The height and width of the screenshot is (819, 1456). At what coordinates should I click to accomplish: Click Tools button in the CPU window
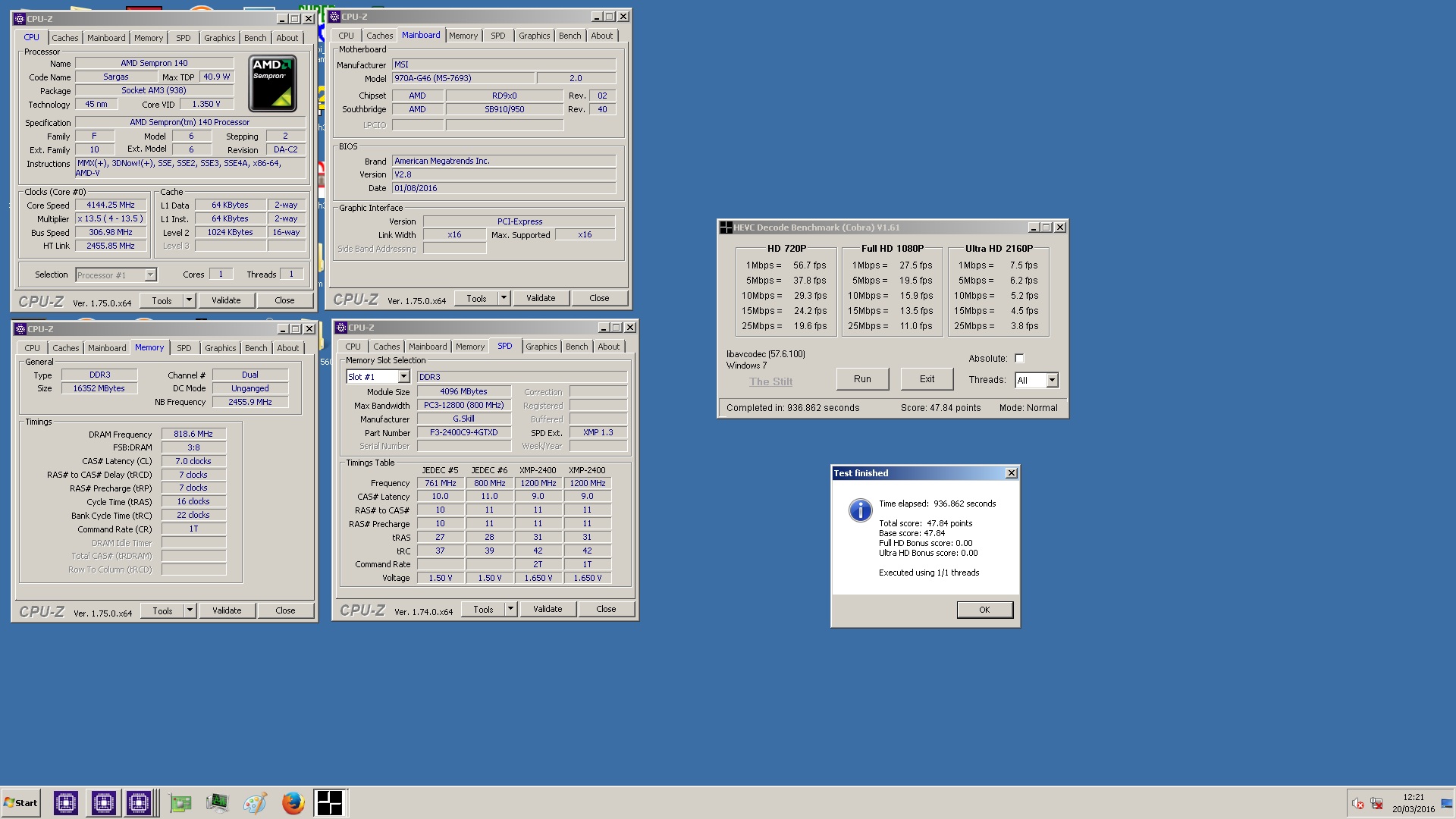tap(162, 300)
